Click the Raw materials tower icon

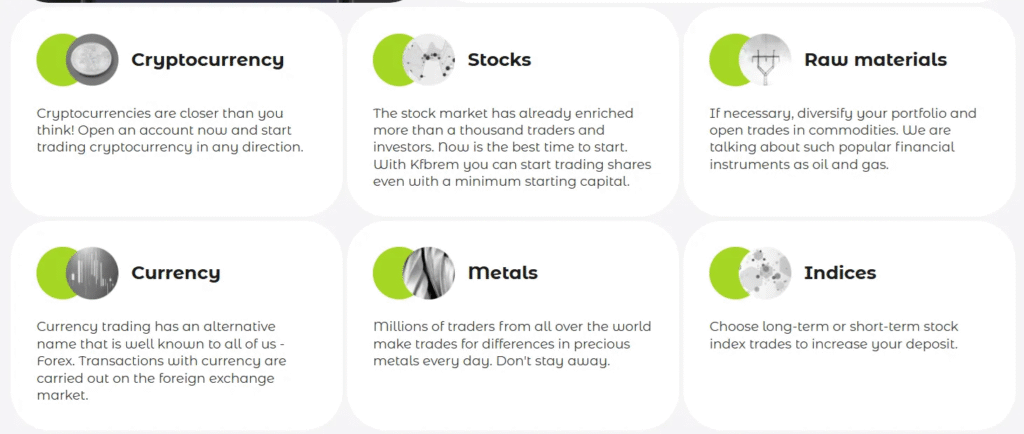coord(765,60)
